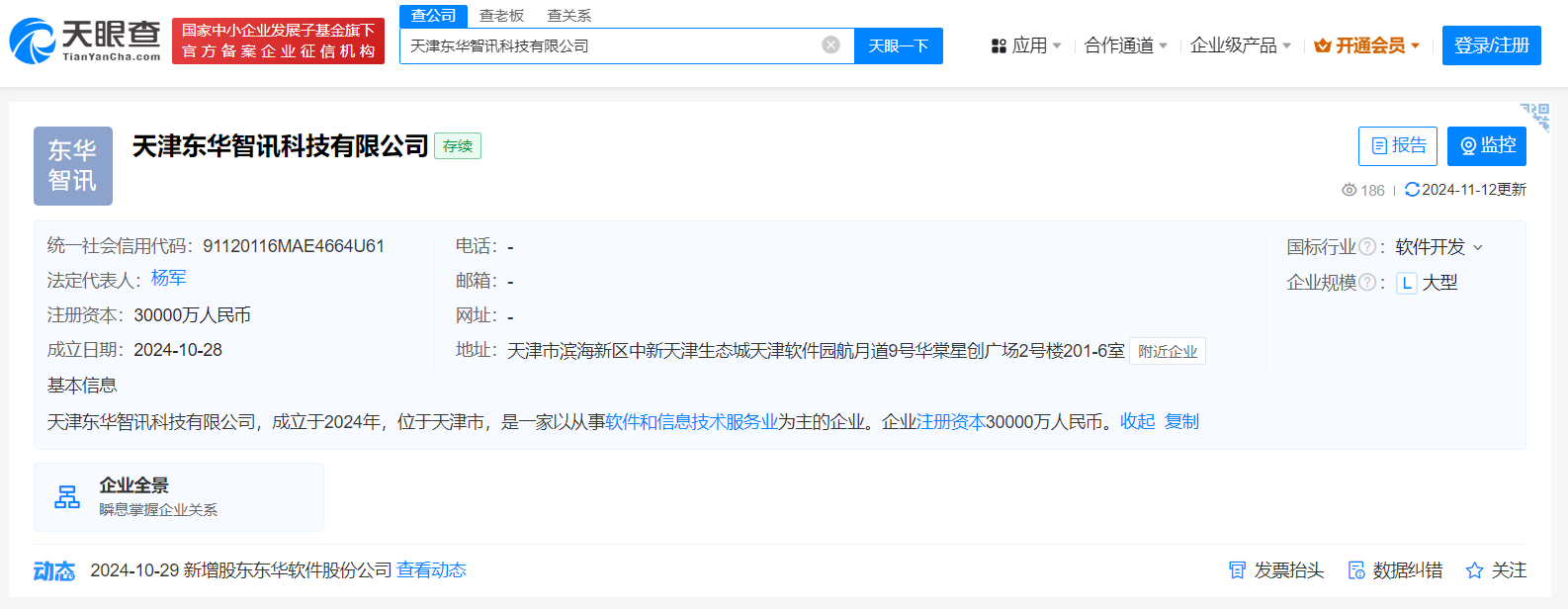Screen dimensions: 1568x609
Task: Click the 企业规模 help question icon
Action: pyautogui.click(x=1367, y=283)
